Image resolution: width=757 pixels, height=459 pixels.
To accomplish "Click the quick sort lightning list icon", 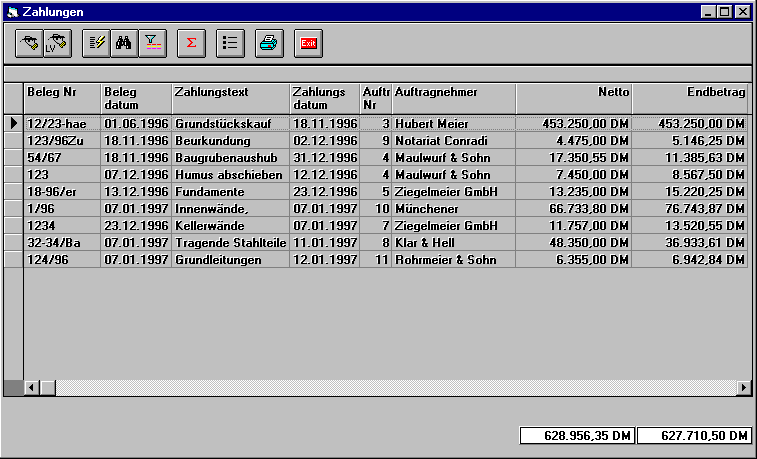I will pos(96,42).
